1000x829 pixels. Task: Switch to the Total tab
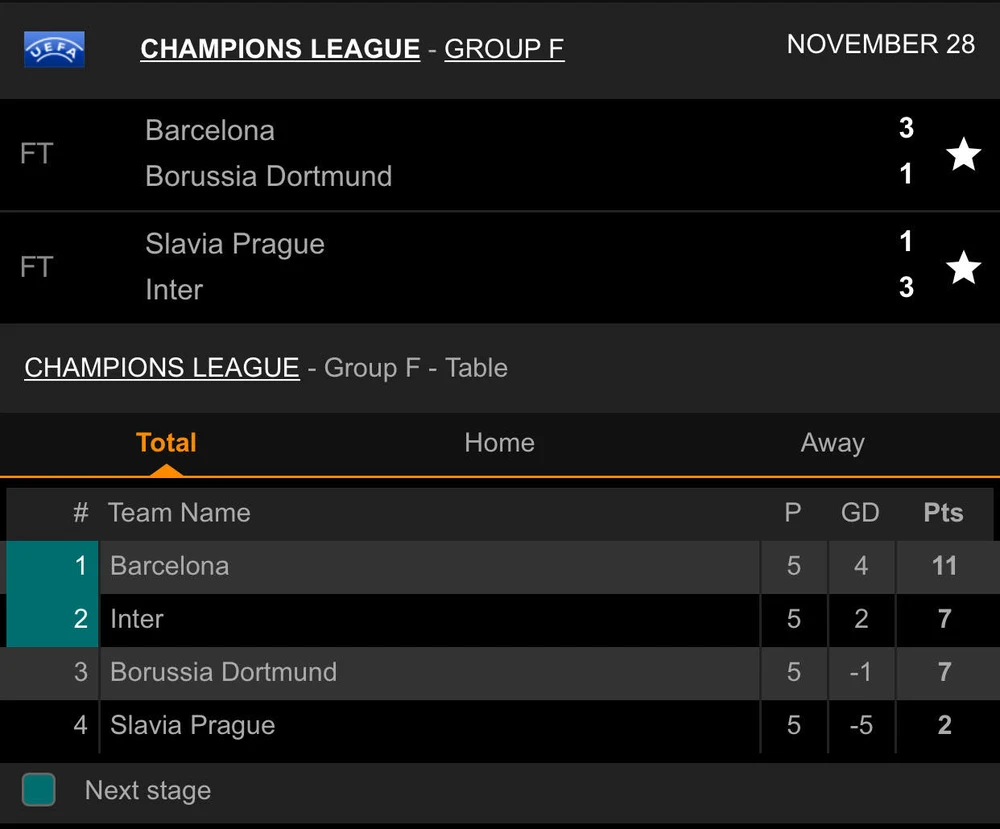coord(166,443)
